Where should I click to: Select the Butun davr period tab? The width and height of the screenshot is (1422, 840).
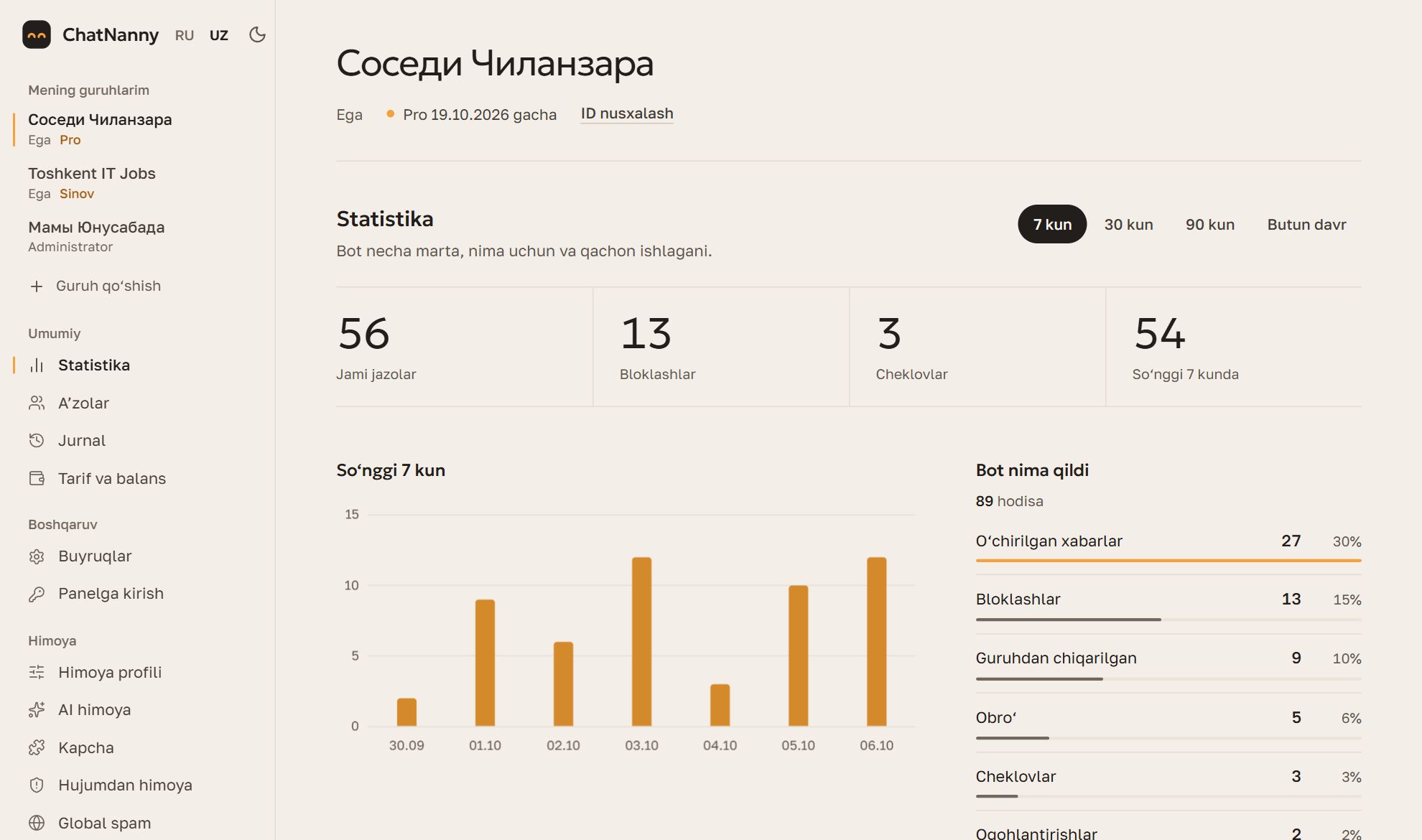[x=1306, y=224]
